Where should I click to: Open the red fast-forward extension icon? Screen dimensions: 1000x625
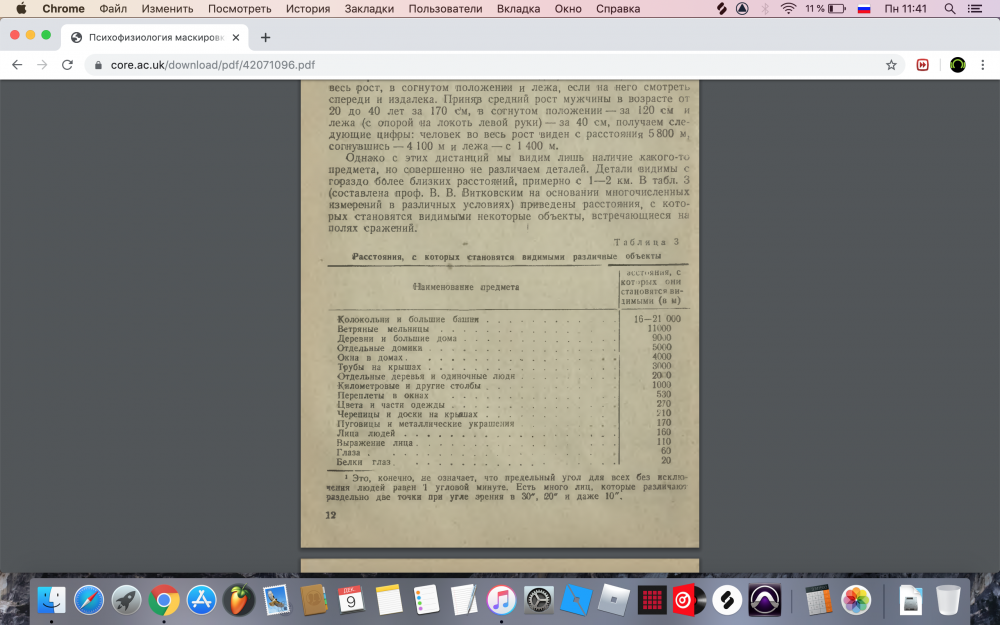click(x=922, y=64)
